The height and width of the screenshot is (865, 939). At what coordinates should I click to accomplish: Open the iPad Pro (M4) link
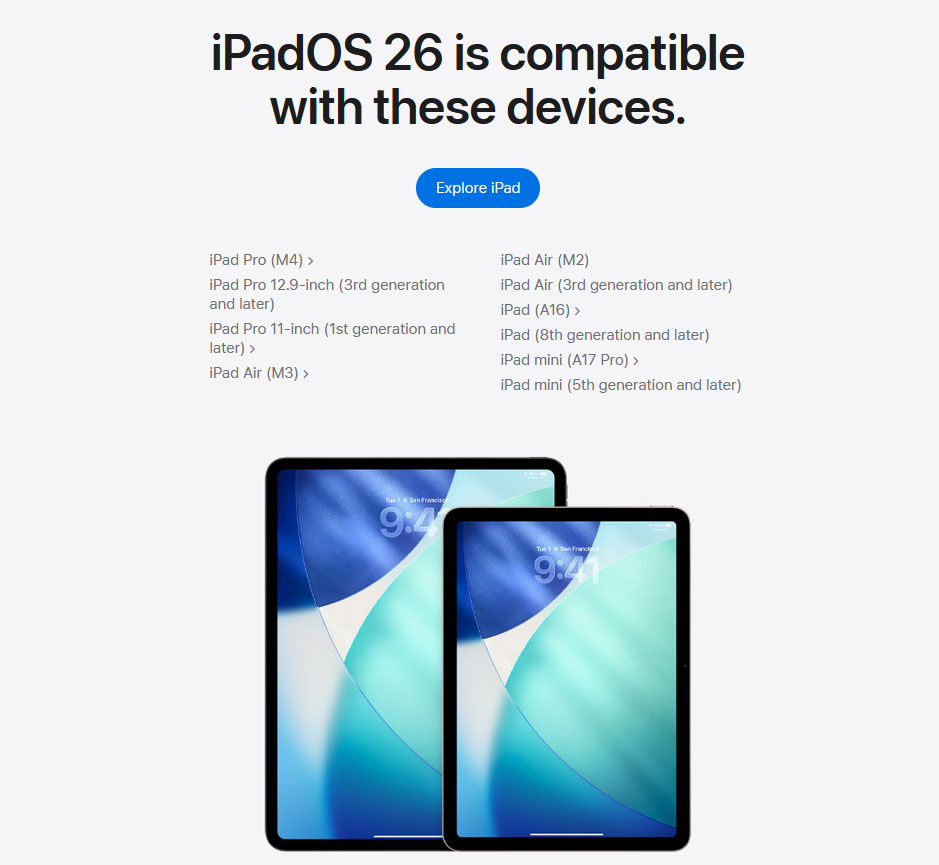(x=261, y=260)
